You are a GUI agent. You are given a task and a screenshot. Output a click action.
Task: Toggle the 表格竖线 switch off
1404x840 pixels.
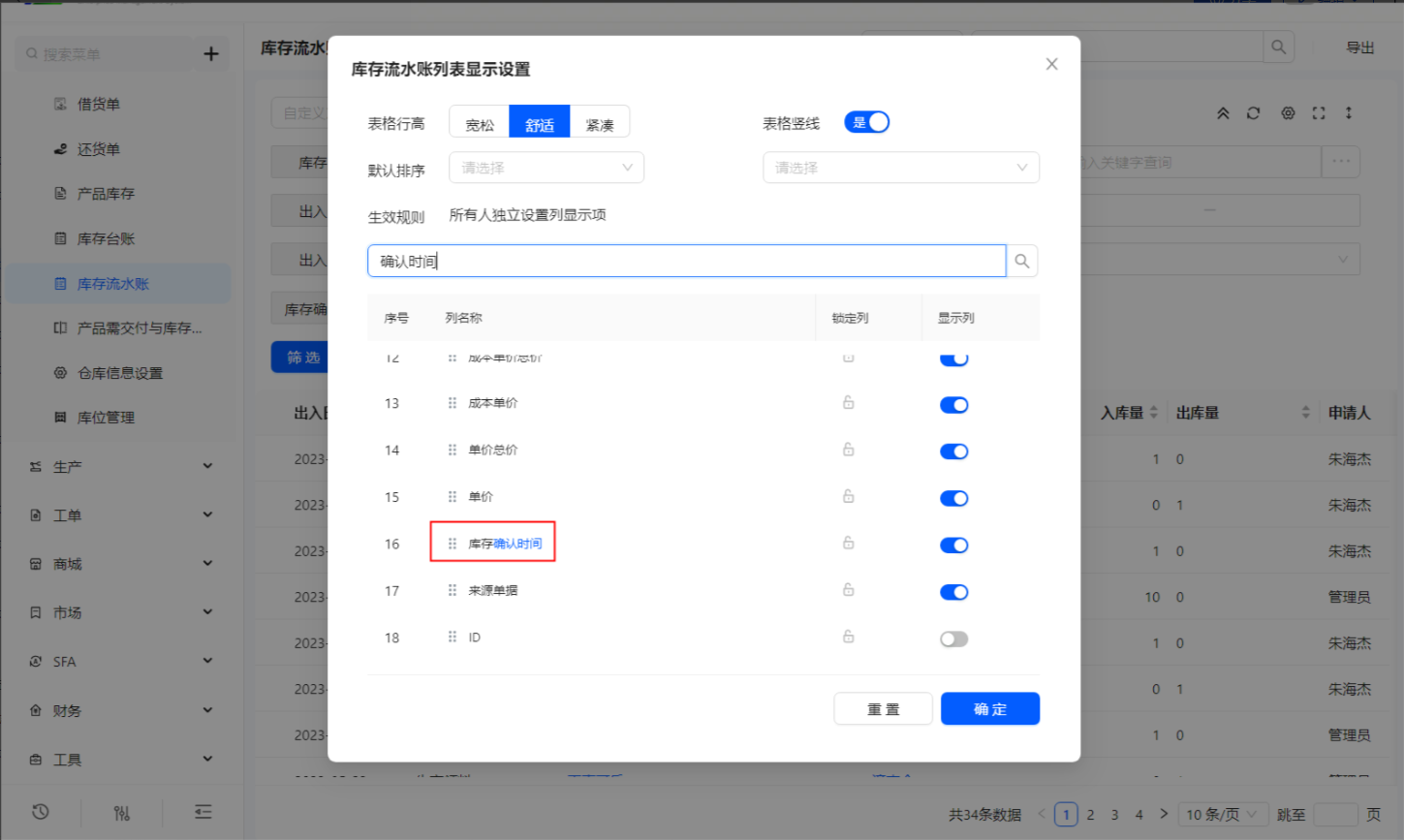[x=866, y=122]
